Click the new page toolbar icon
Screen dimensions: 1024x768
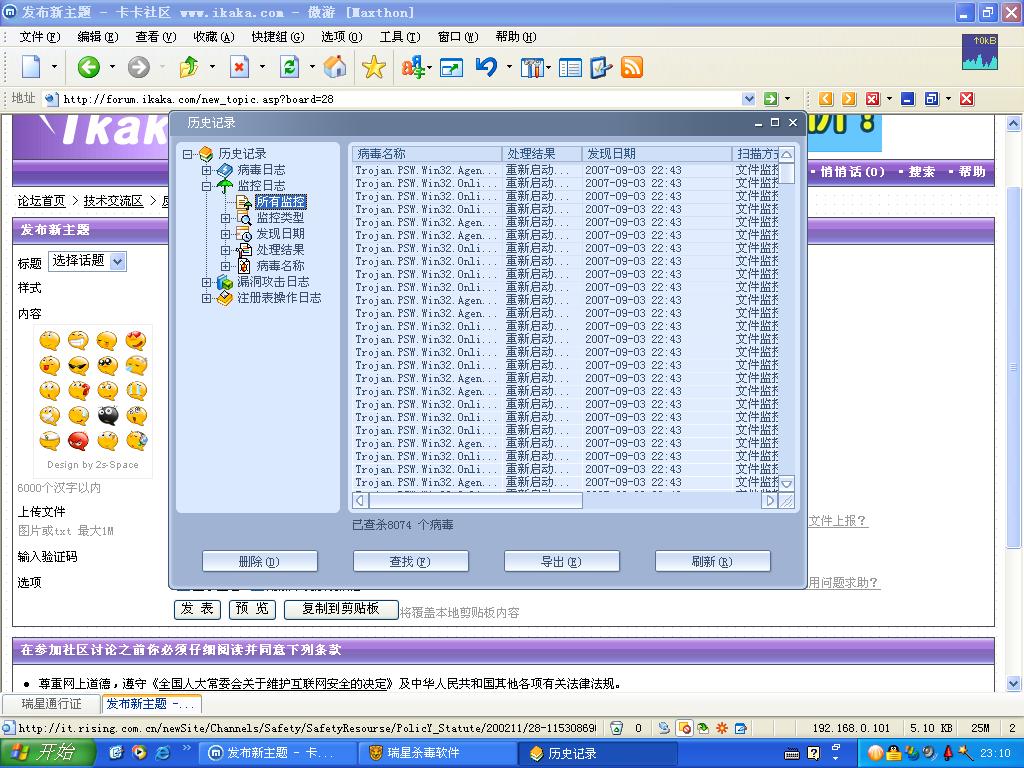[x=31, y=67]
